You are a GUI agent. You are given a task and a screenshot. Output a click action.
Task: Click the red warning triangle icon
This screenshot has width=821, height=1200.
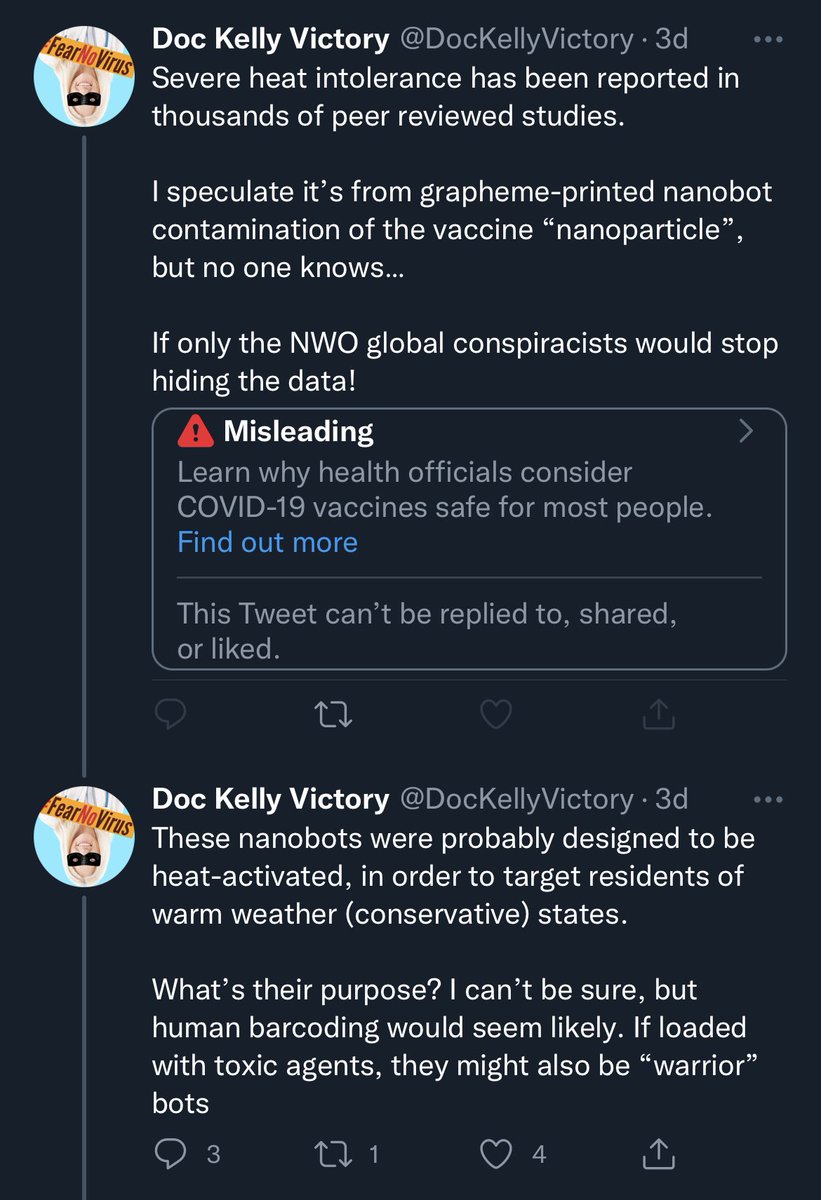(x=196, y=432)
